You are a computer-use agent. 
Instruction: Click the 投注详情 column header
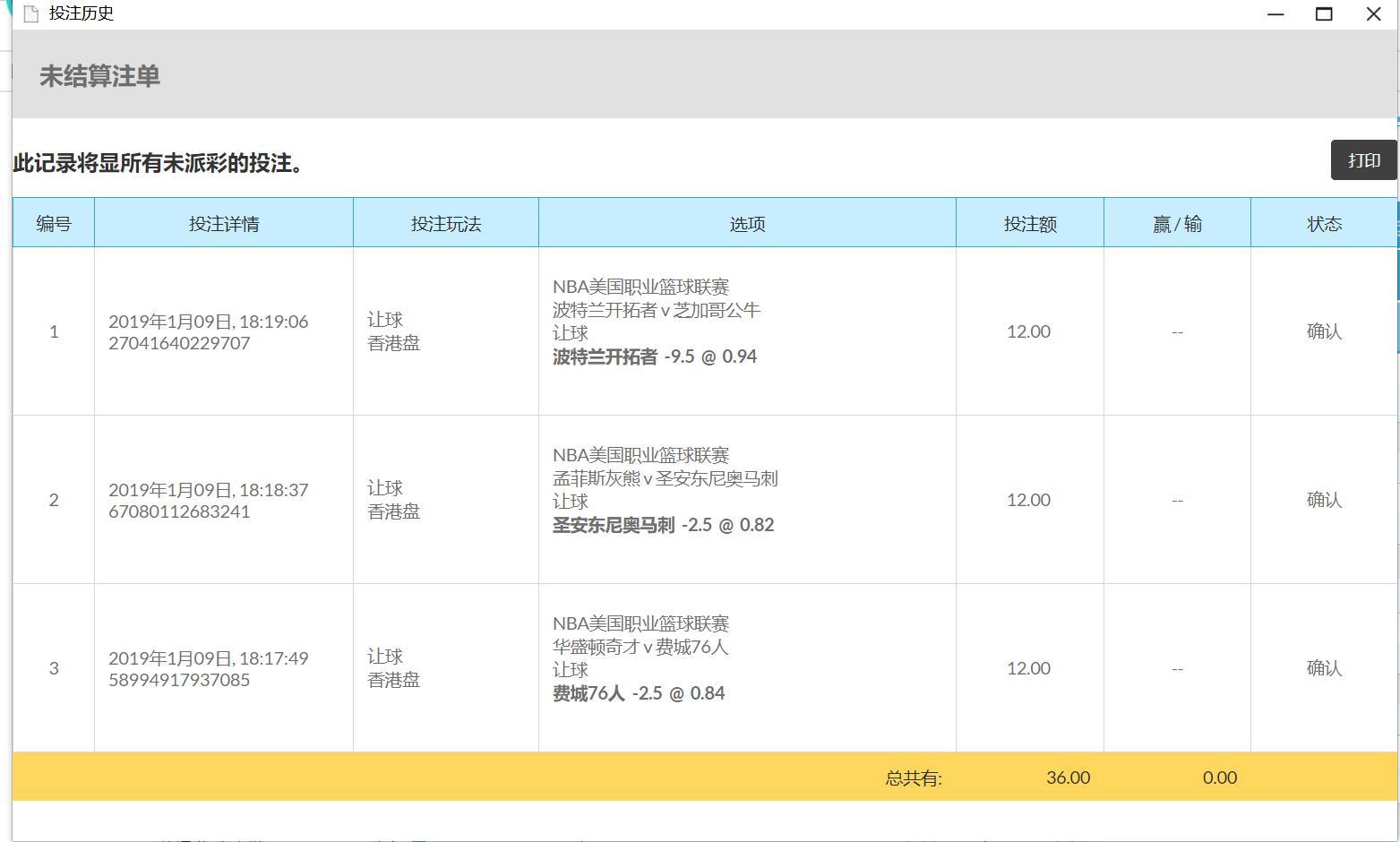[224, 224]
